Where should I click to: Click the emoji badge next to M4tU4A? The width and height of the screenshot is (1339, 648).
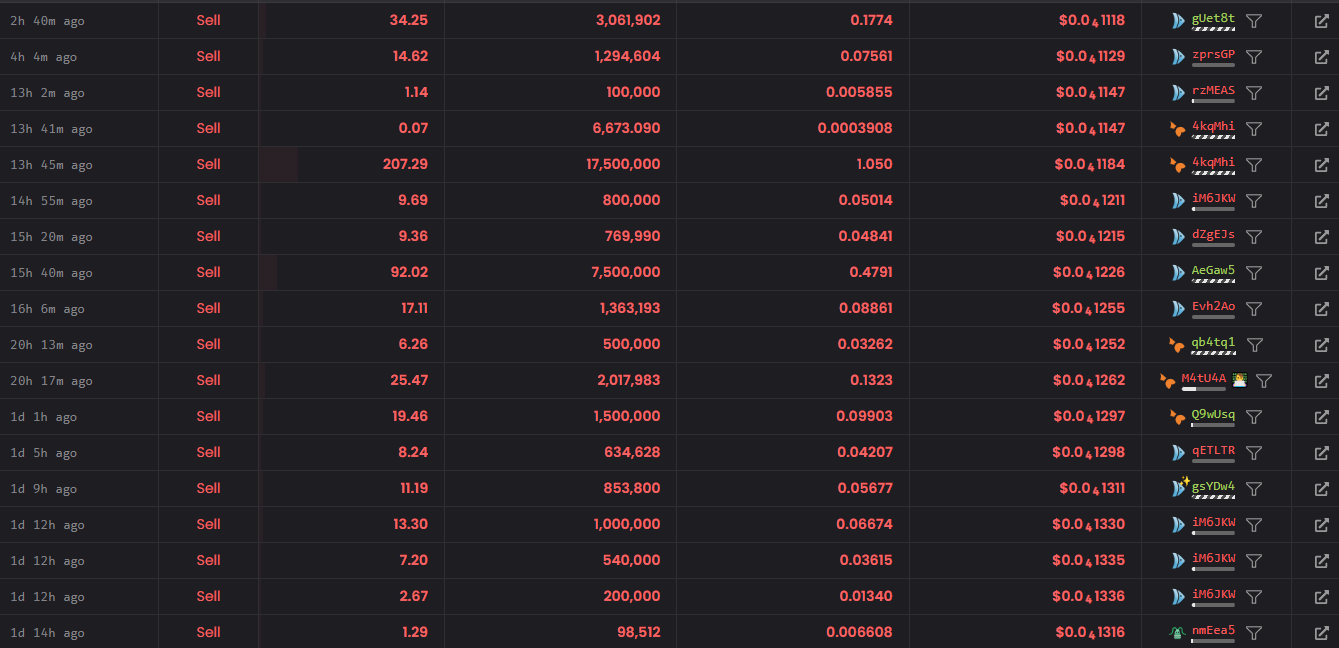coord(1240,379)
